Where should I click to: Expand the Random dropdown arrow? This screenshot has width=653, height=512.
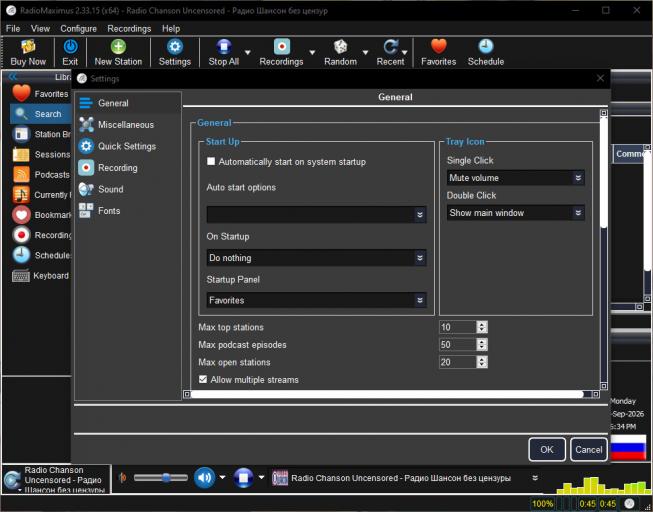[x=365, y=53]
